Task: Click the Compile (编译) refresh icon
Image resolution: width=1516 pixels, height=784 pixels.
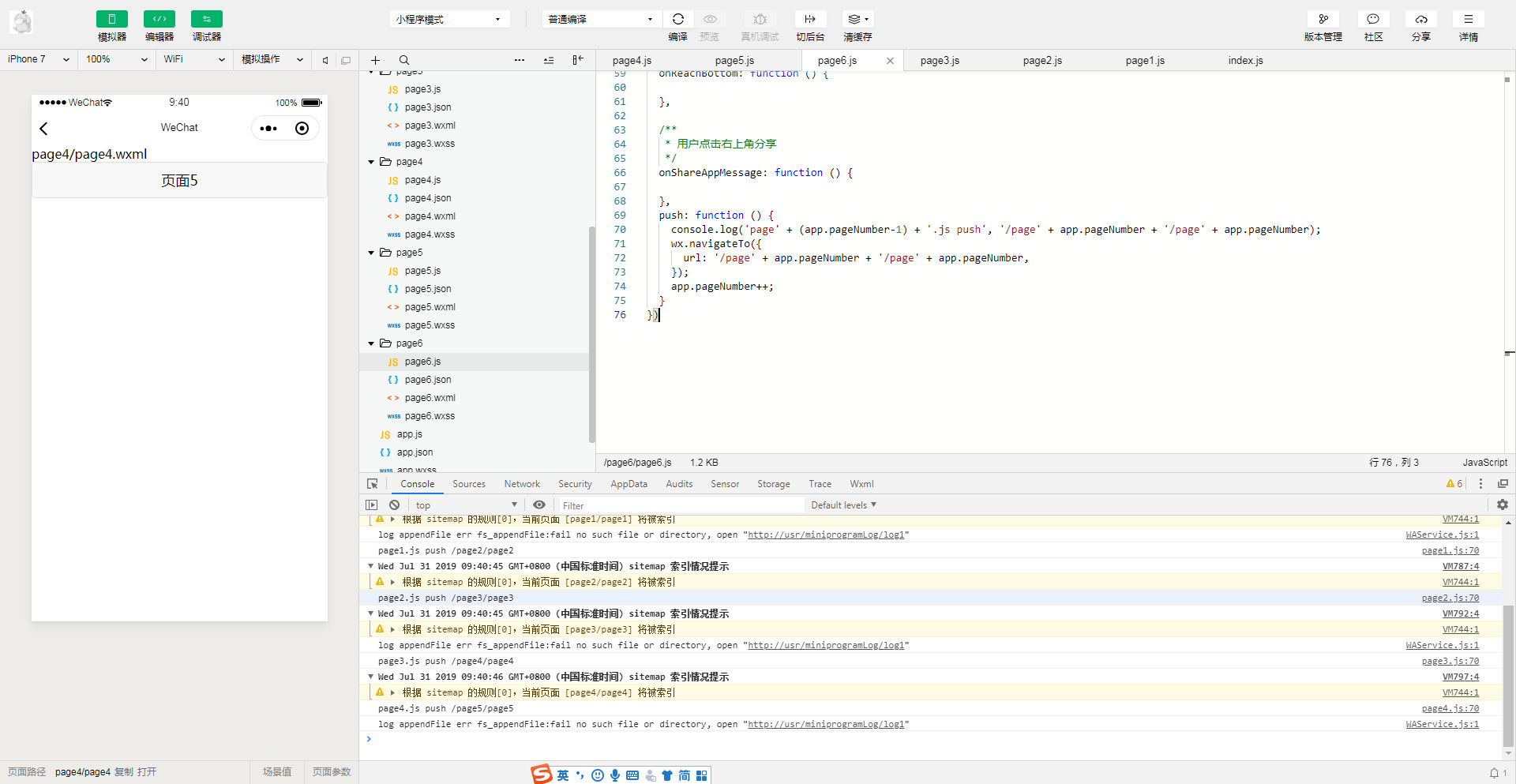Action: point(677,19)
